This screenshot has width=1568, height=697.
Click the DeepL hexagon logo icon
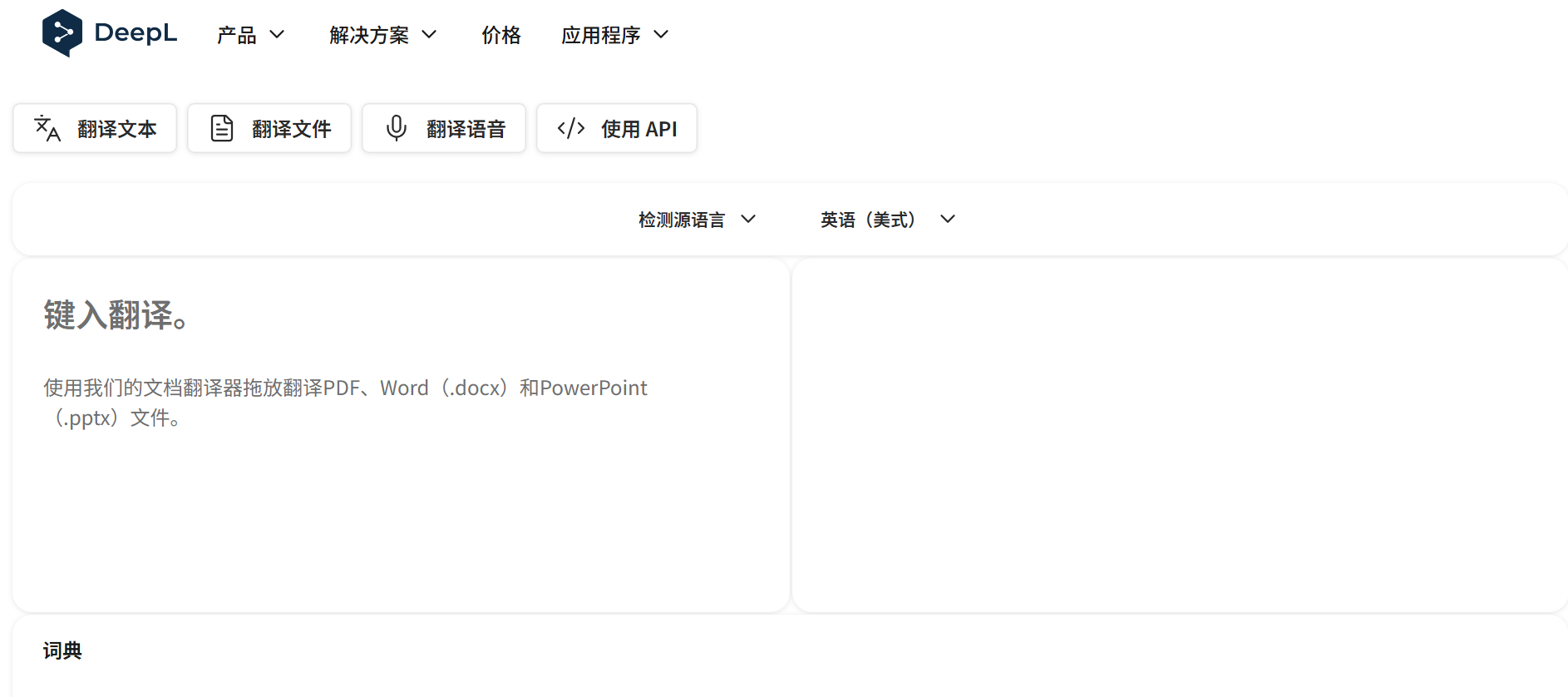pyautogui.click(x=62, y=33)
